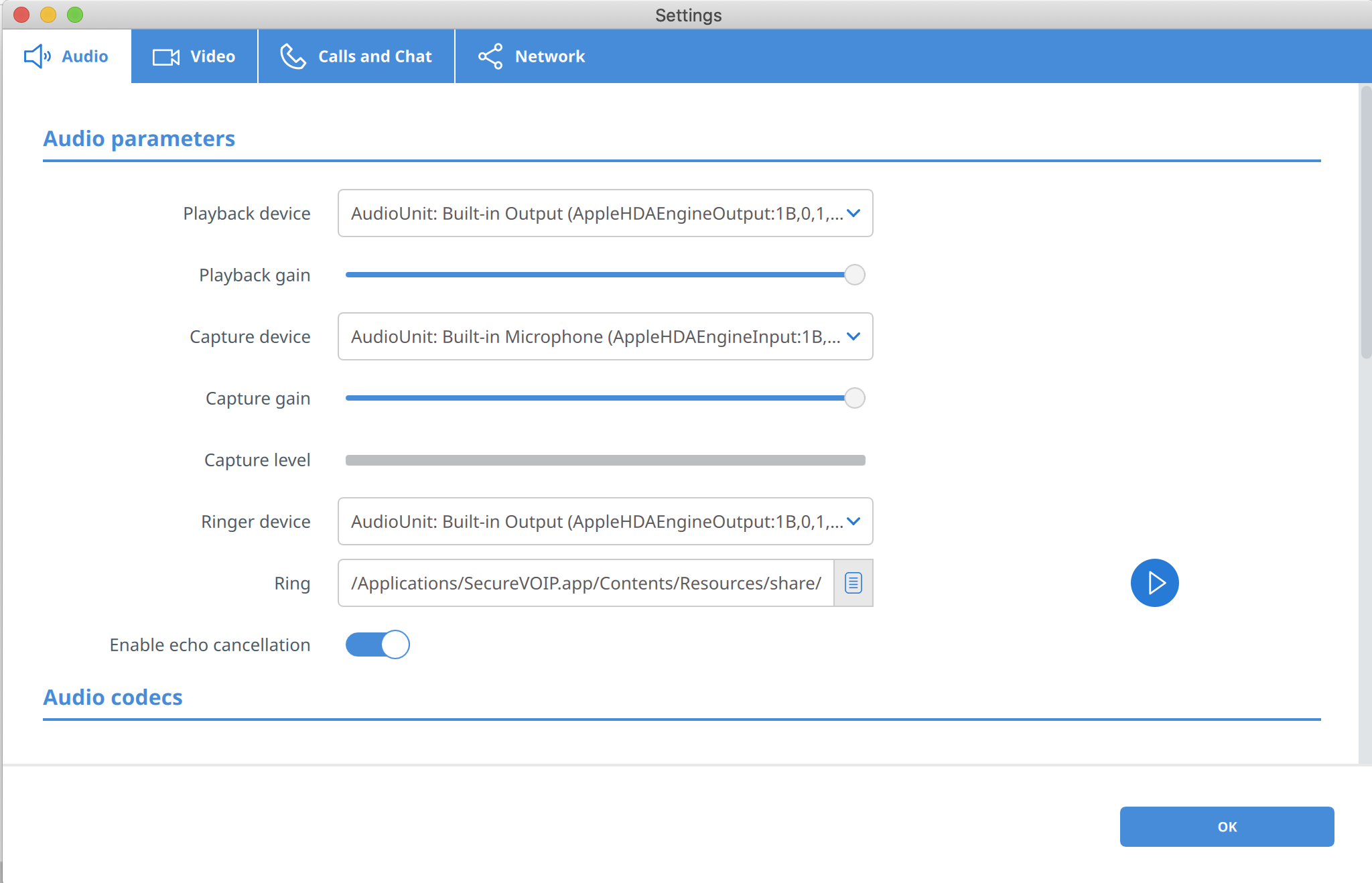Close the Settings window
1372x883 pixels.
pyautogui.click(x=21, y=15)
